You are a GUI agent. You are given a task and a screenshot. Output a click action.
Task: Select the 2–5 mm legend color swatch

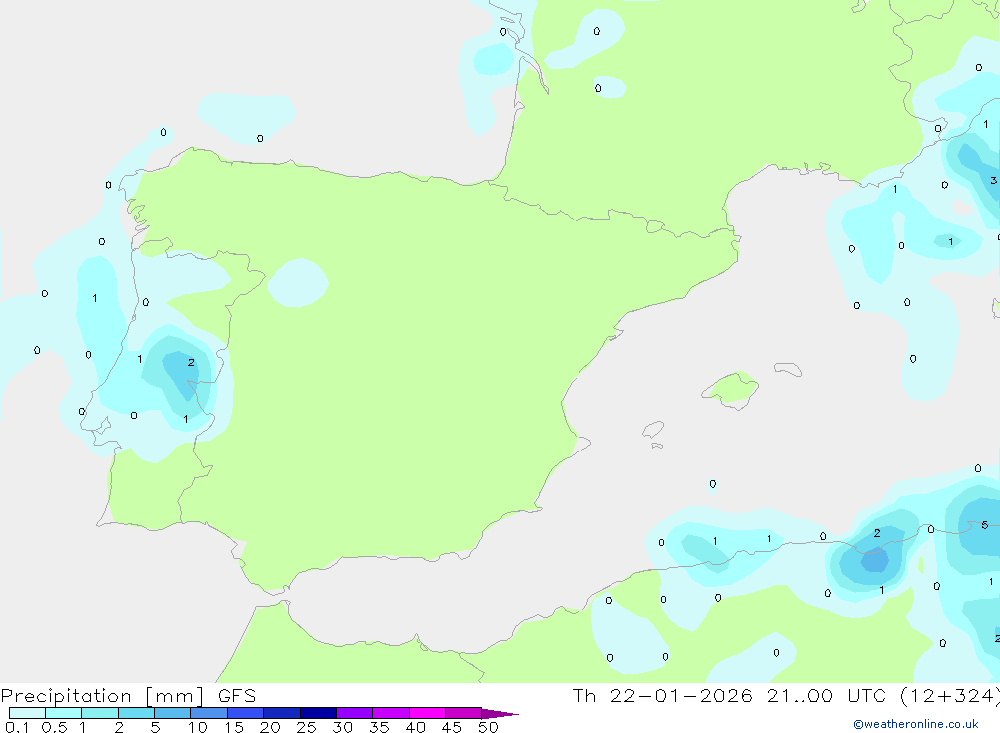136,713
